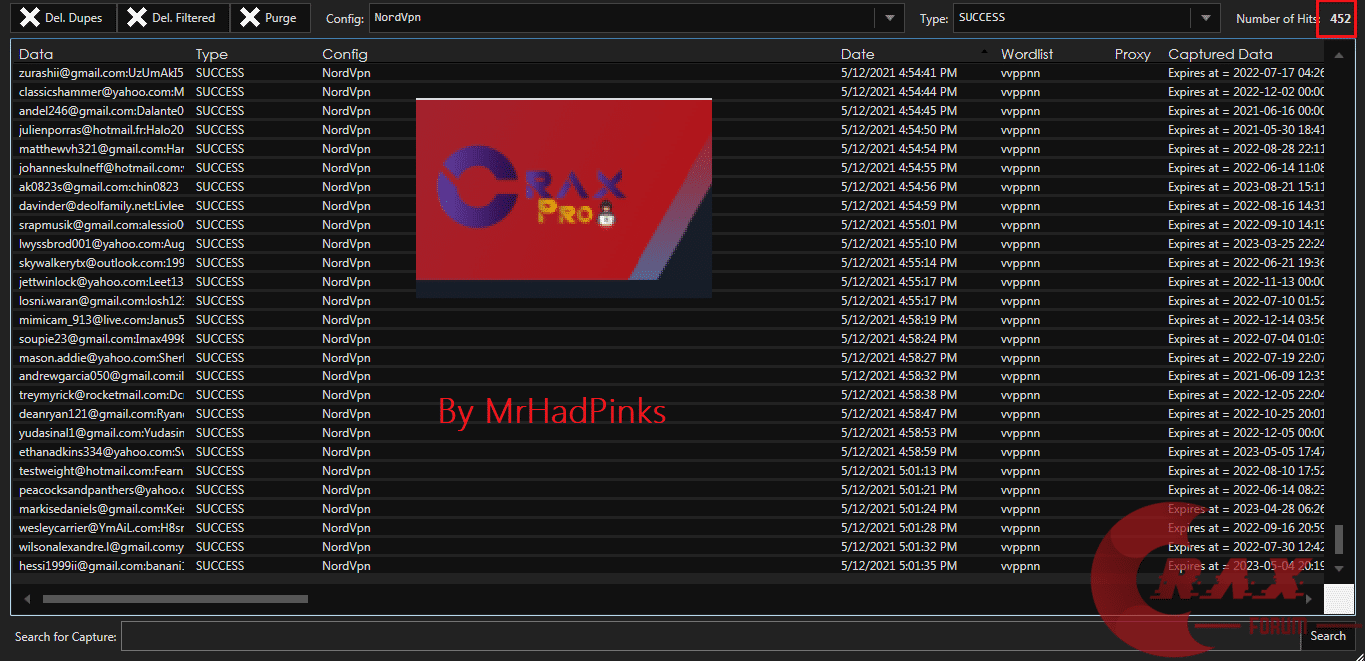Click captured data cell expiring 2022-12-14
The height and width of the screenshot is (661, 1365).
click(x=1246, y=320)
